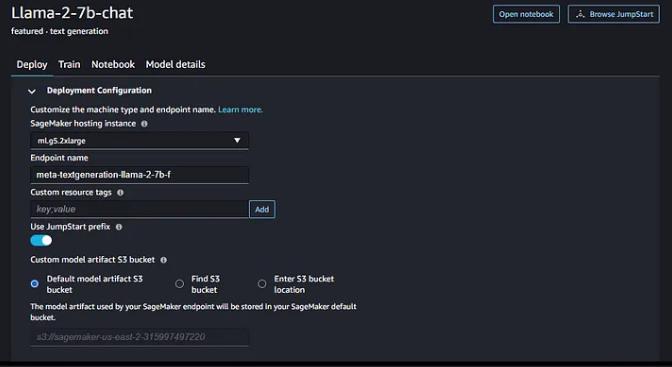
Task: Click the Add button for resource tags
Action: 262,209
